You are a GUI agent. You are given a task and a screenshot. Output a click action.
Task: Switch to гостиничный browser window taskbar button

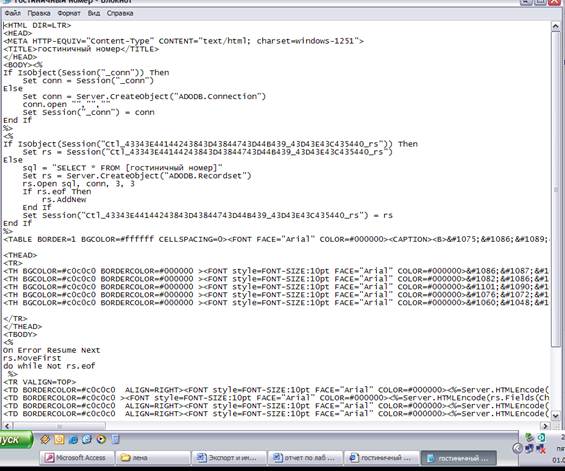[381, 458]
